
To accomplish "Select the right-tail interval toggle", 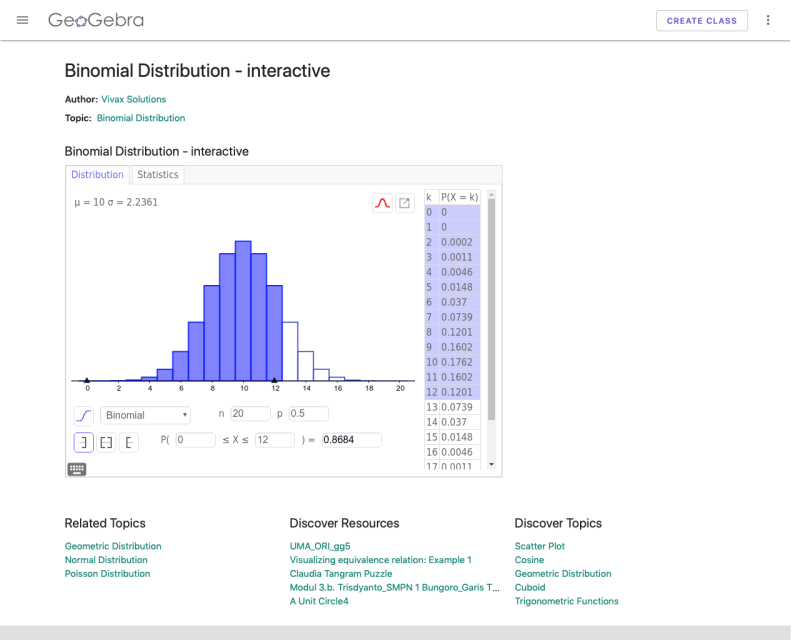I will (129, 442).
